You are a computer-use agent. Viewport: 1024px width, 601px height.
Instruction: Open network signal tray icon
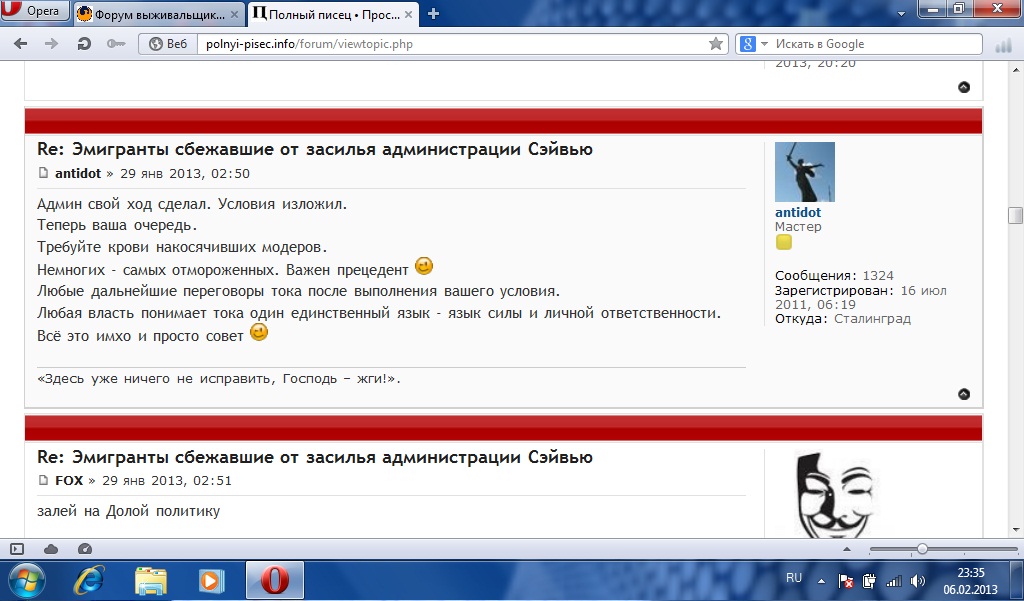click(x=893, y=581)
